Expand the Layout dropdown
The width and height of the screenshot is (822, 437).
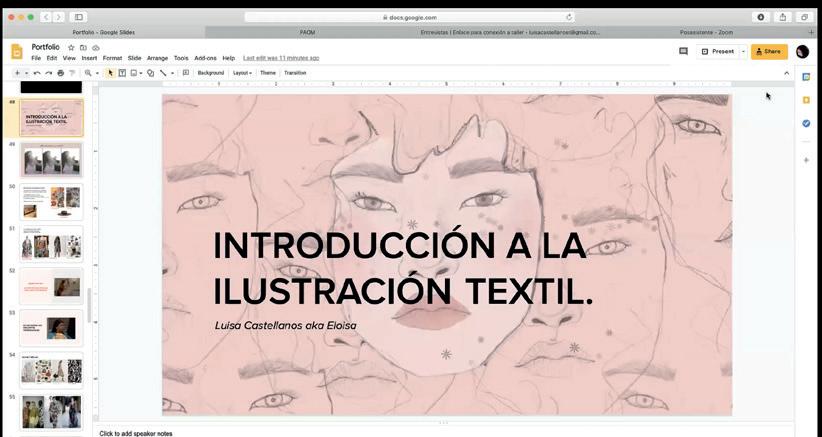click(242, 73)
